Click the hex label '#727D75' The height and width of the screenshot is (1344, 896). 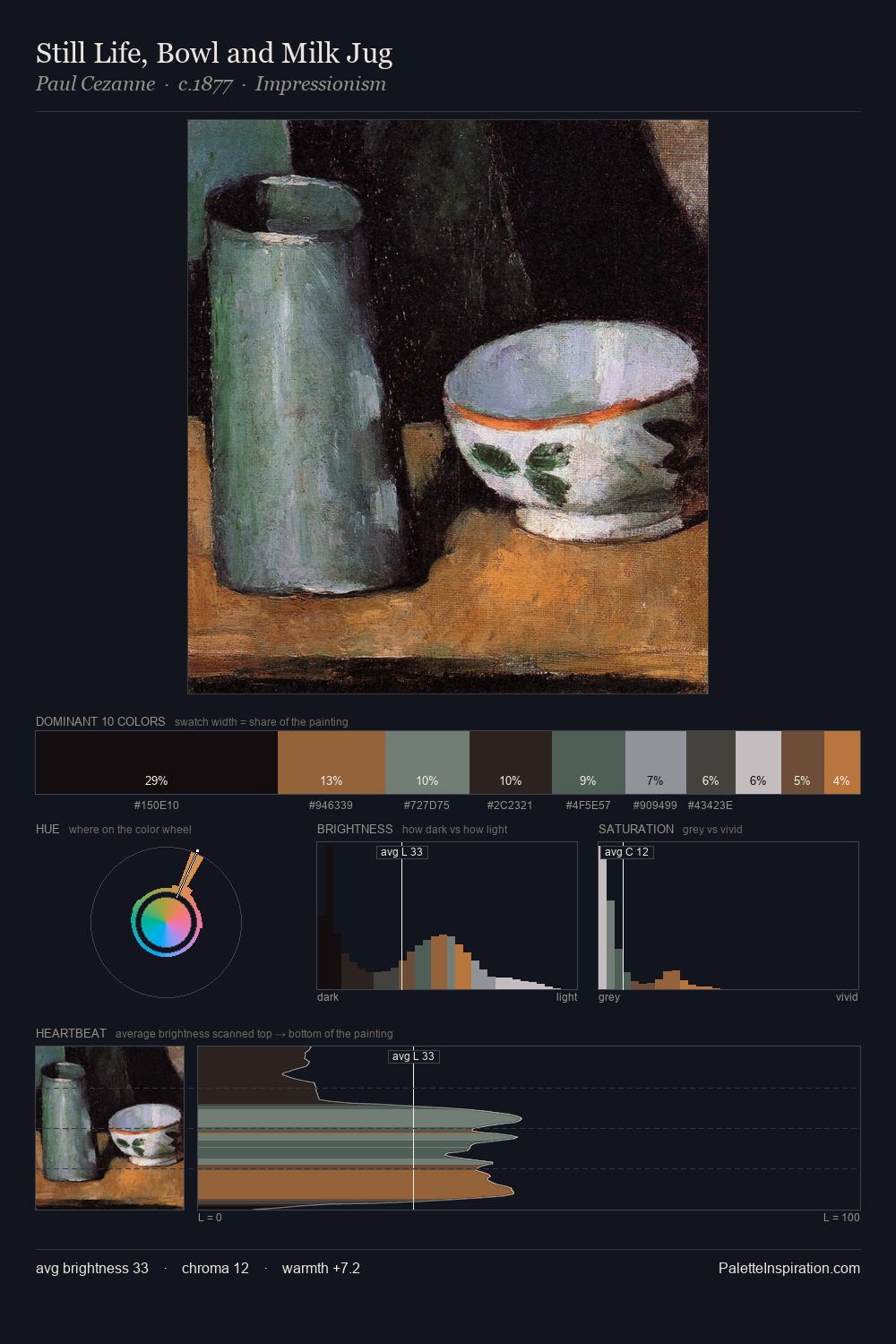click(426, 806)
